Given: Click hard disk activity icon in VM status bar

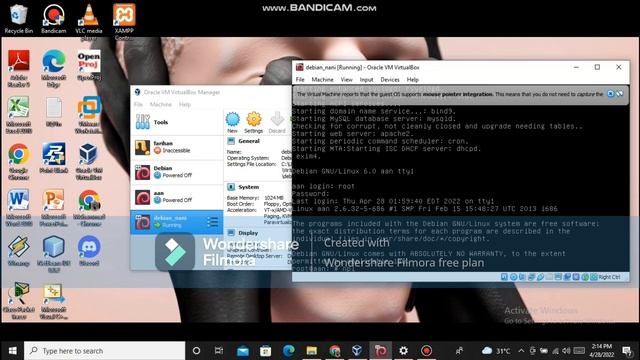Looking at the screenshot, I should [504, 277].
